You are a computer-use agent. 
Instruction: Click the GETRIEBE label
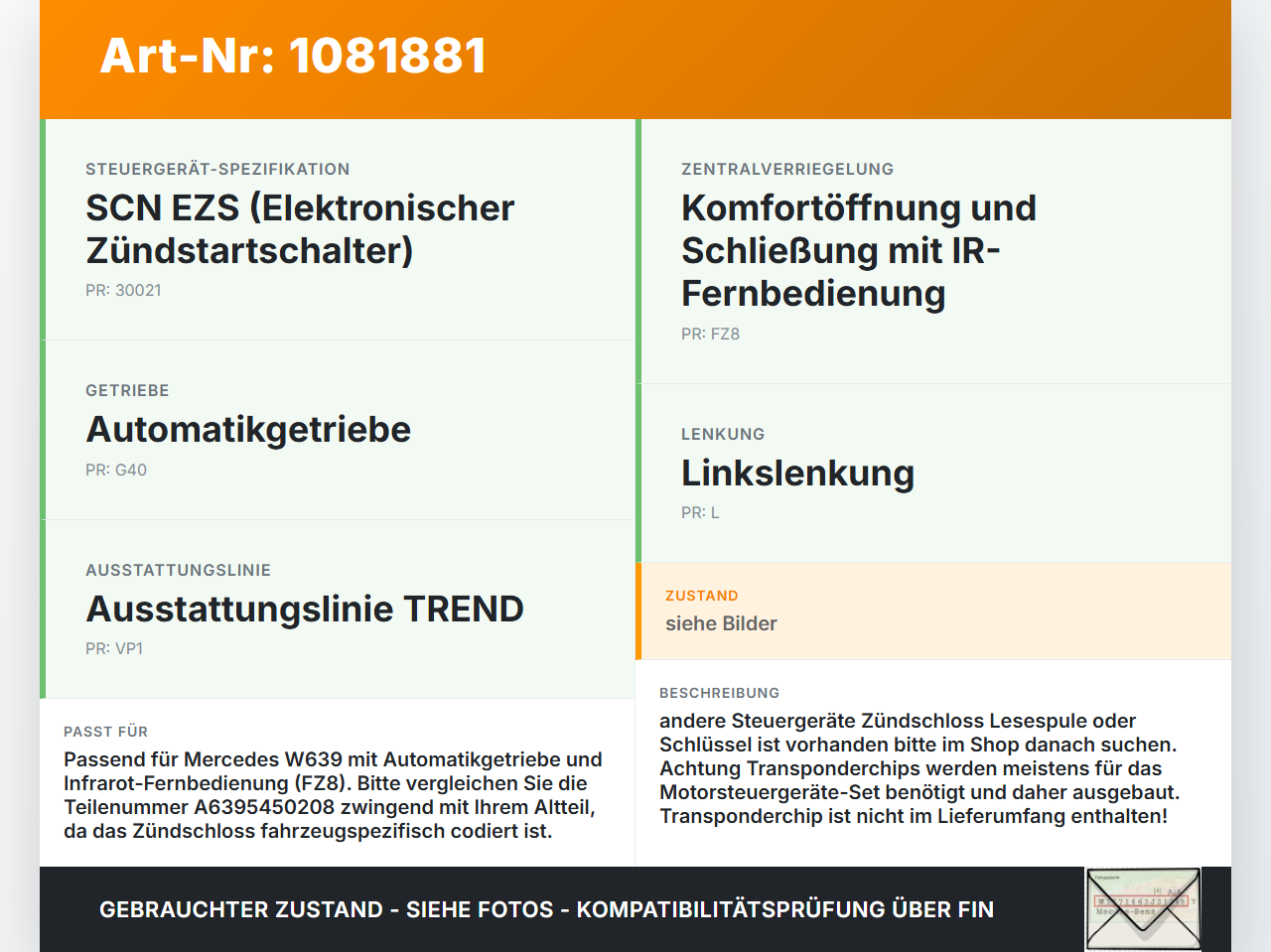(x=127, y=390)
